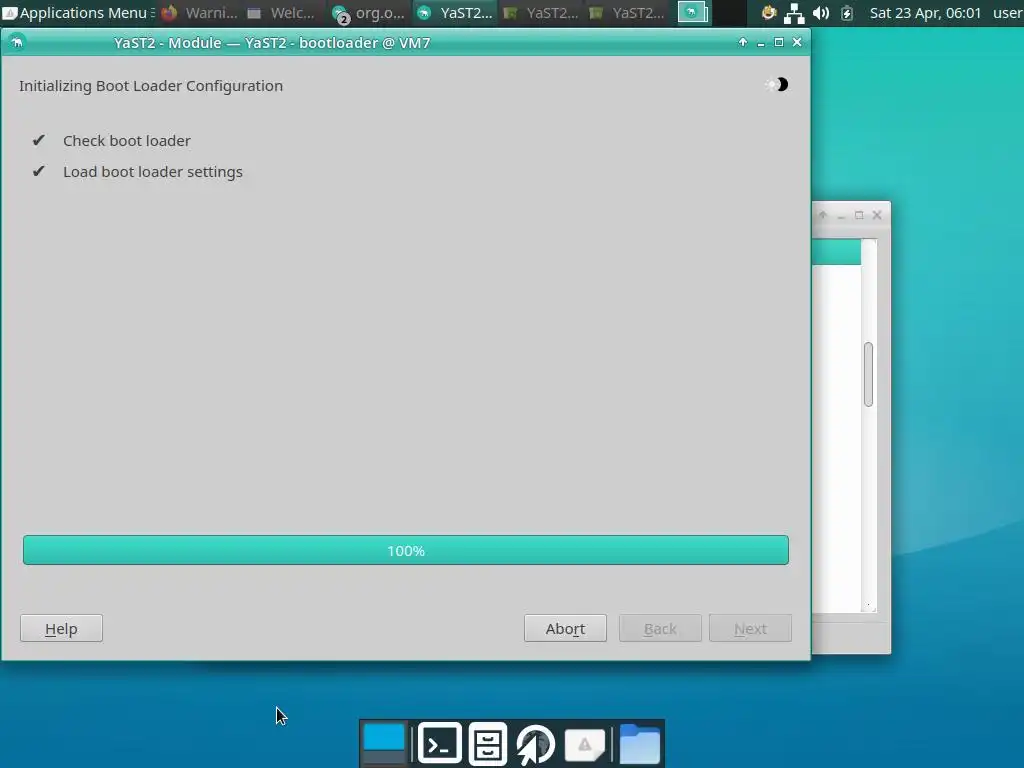Click the 'Initializing Boot Loader Configuration' heading

pyautogui.click(x=151, y=86)
